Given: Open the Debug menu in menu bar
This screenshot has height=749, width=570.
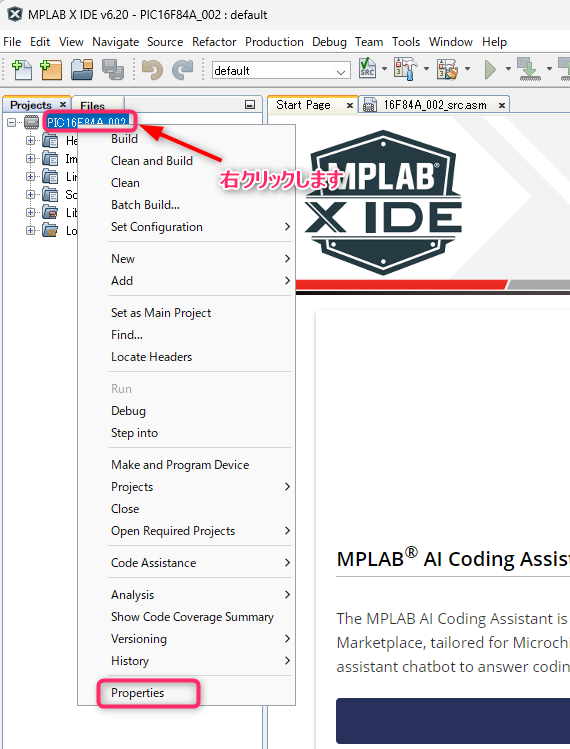Looking at the screenshot, I should (x=329, y=42).
